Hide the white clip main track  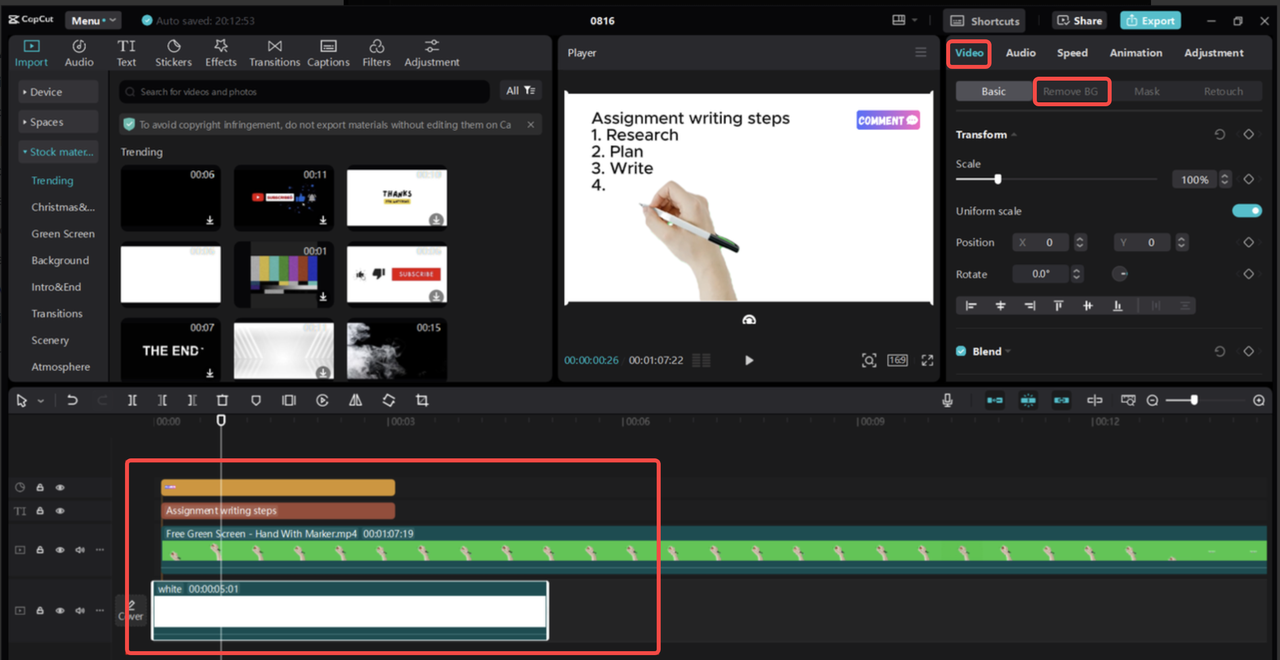pos(60,609)
